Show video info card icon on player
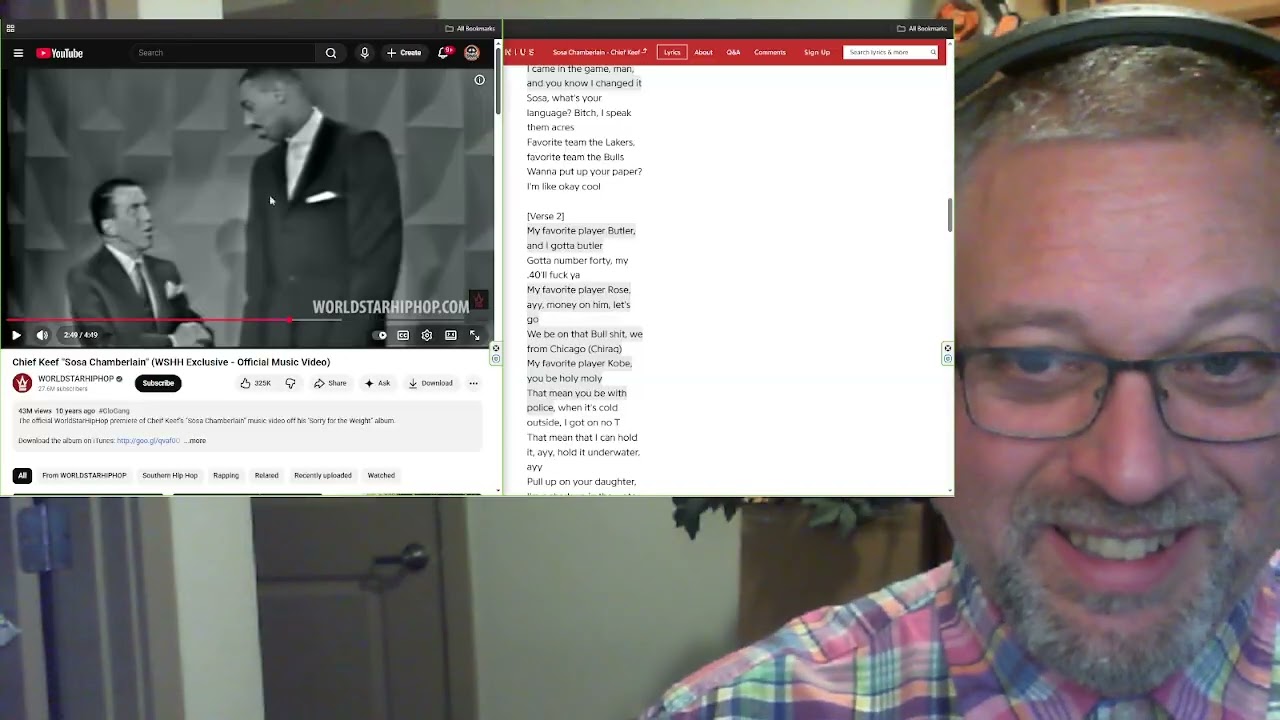 click(479, 80)
